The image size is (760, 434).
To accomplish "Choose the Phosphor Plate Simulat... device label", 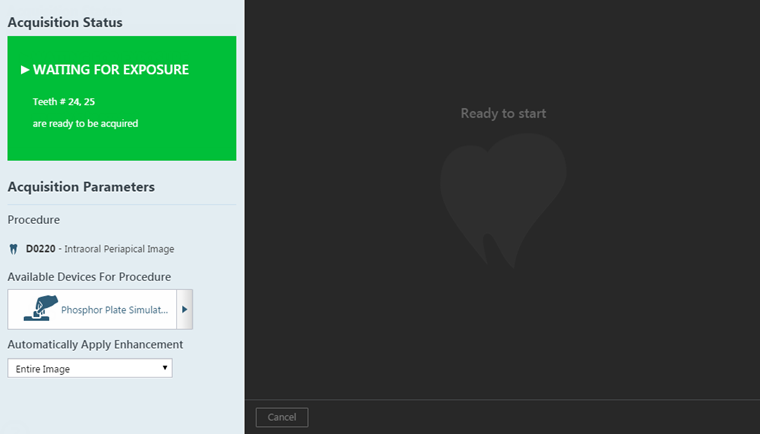I will 115,310.
